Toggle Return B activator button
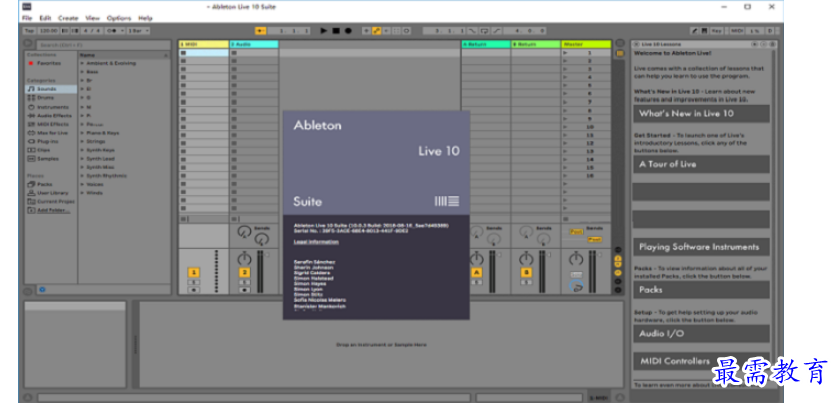This screenshot has height=403, width=836. pos(526,272)
